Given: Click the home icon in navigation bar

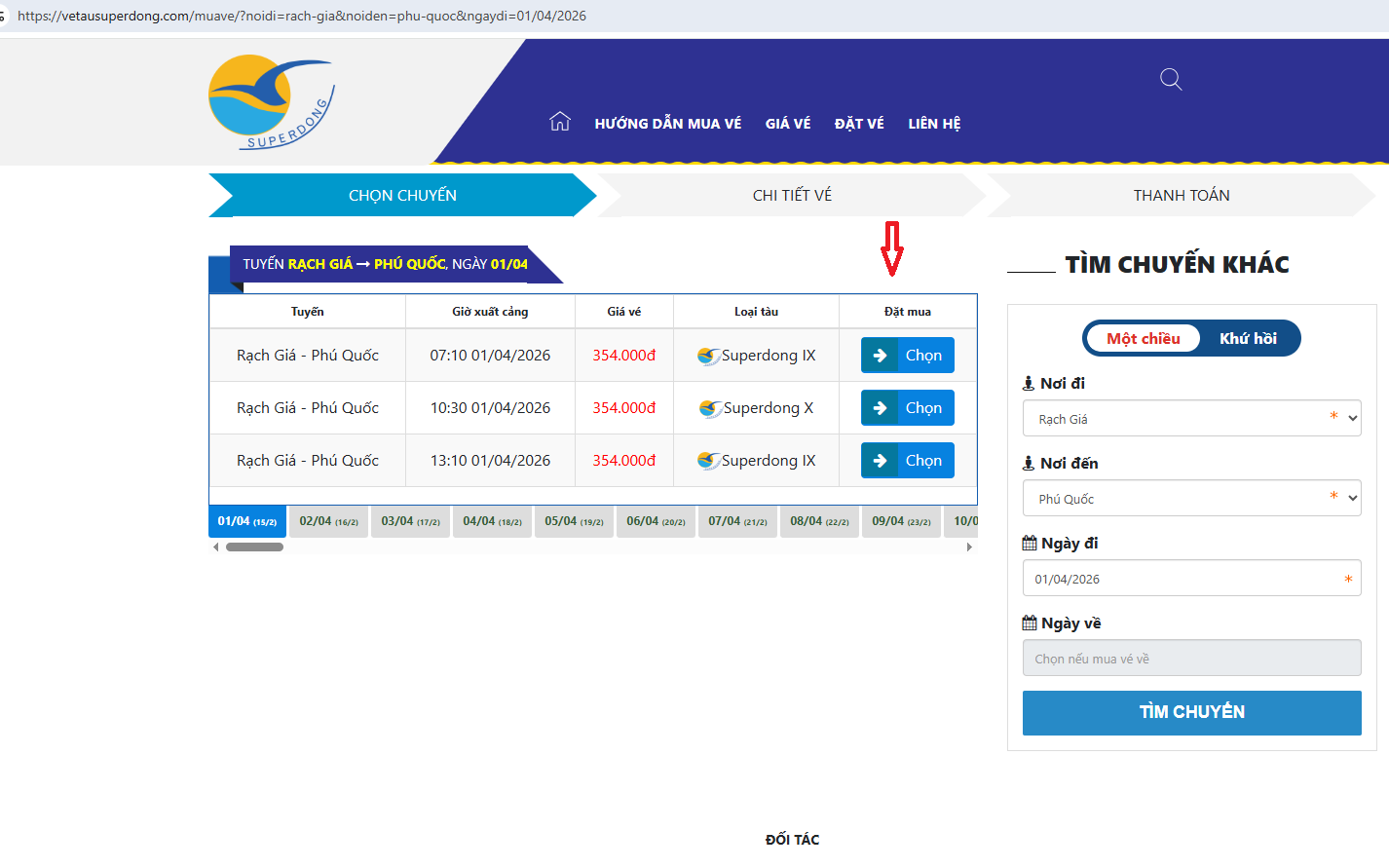Looking at the screenshot, I should pyautogui.click(x=560, y=122).
